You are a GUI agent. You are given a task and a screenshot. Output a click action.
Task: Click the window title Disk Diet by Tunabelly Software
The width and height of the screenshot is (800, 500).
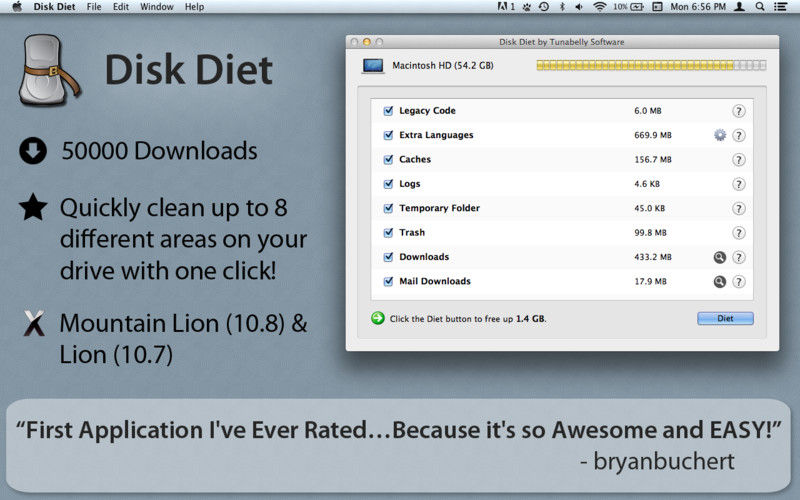(x=561, y=42)
